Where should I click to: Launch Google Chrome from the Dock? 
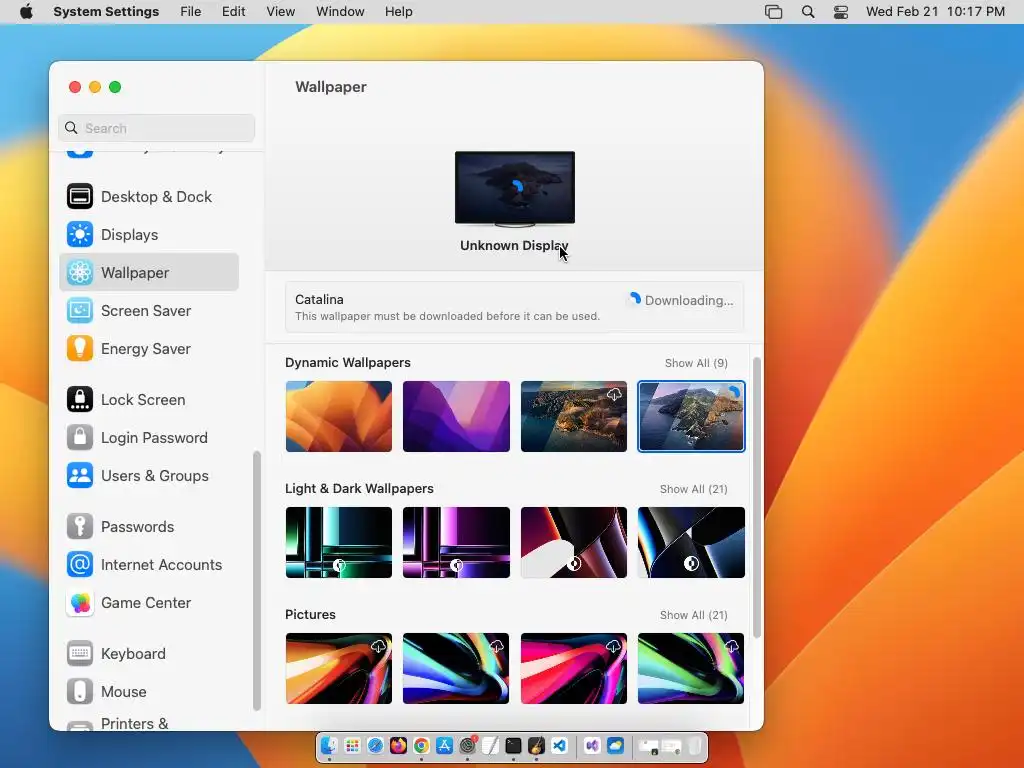(421, 745)
